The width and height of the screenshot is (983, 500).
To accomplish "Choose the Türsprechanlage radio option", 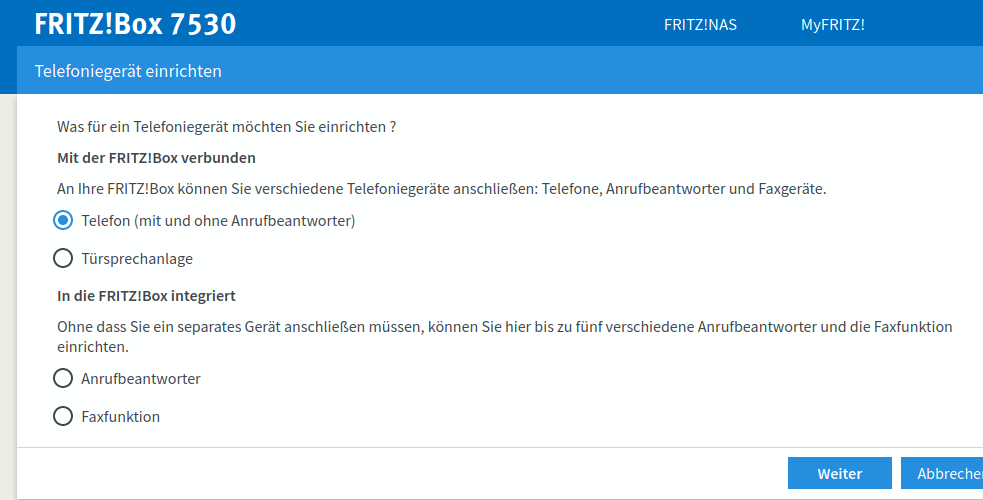I will point(63,259).
